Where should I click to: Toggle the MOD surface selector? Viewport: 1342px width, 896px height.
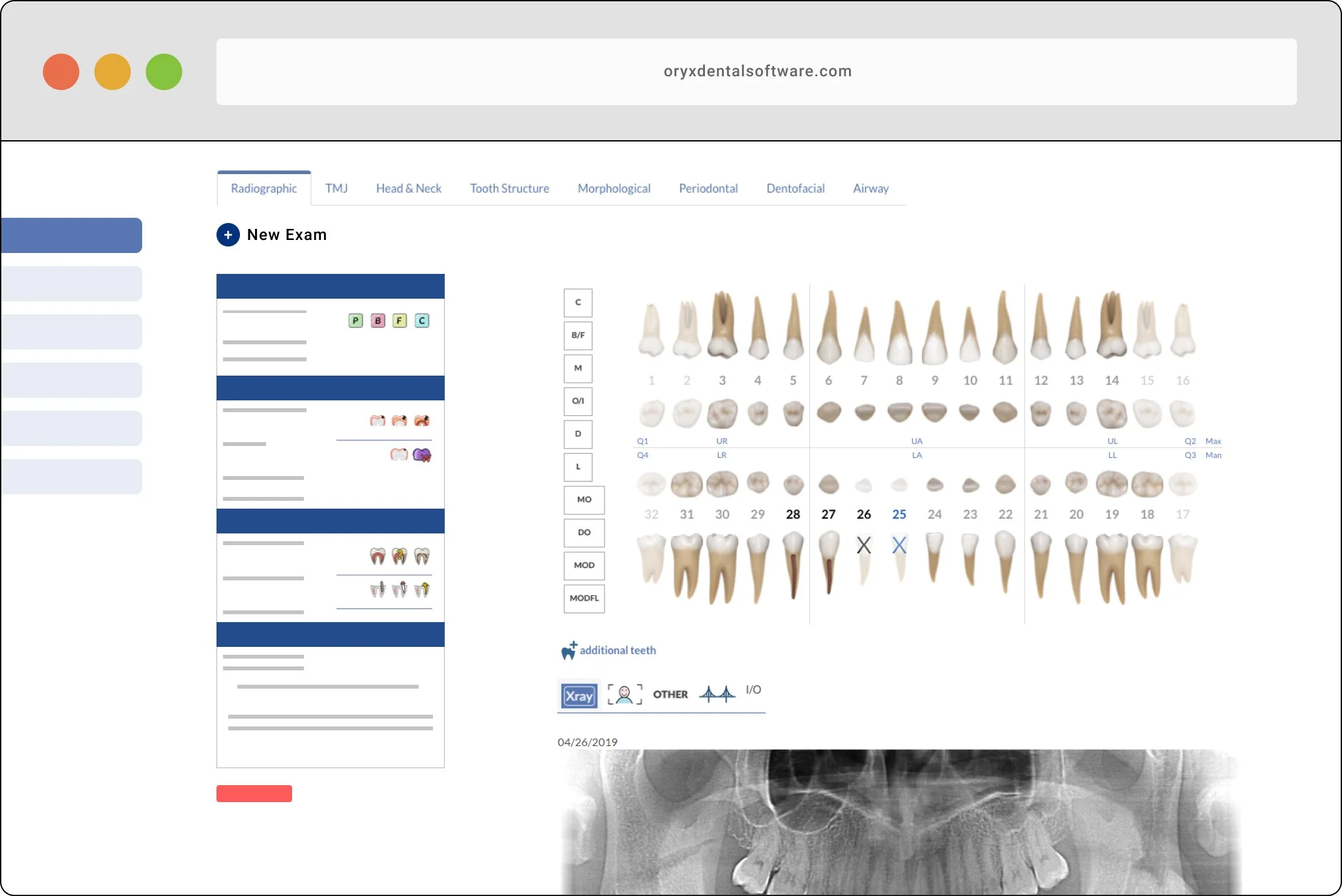[584, 565]
